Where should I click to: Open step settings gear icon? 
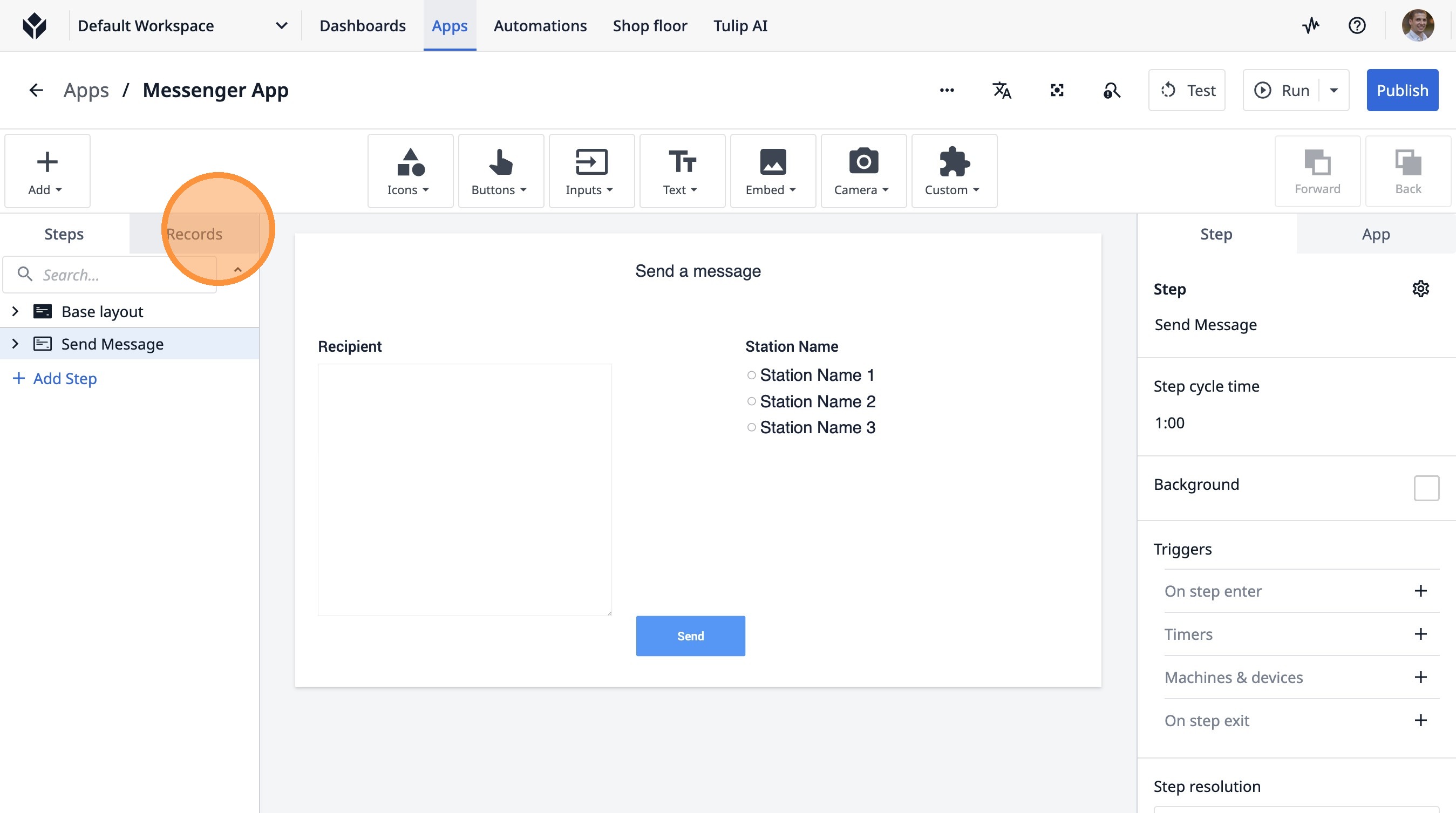tap(1420, 289)
